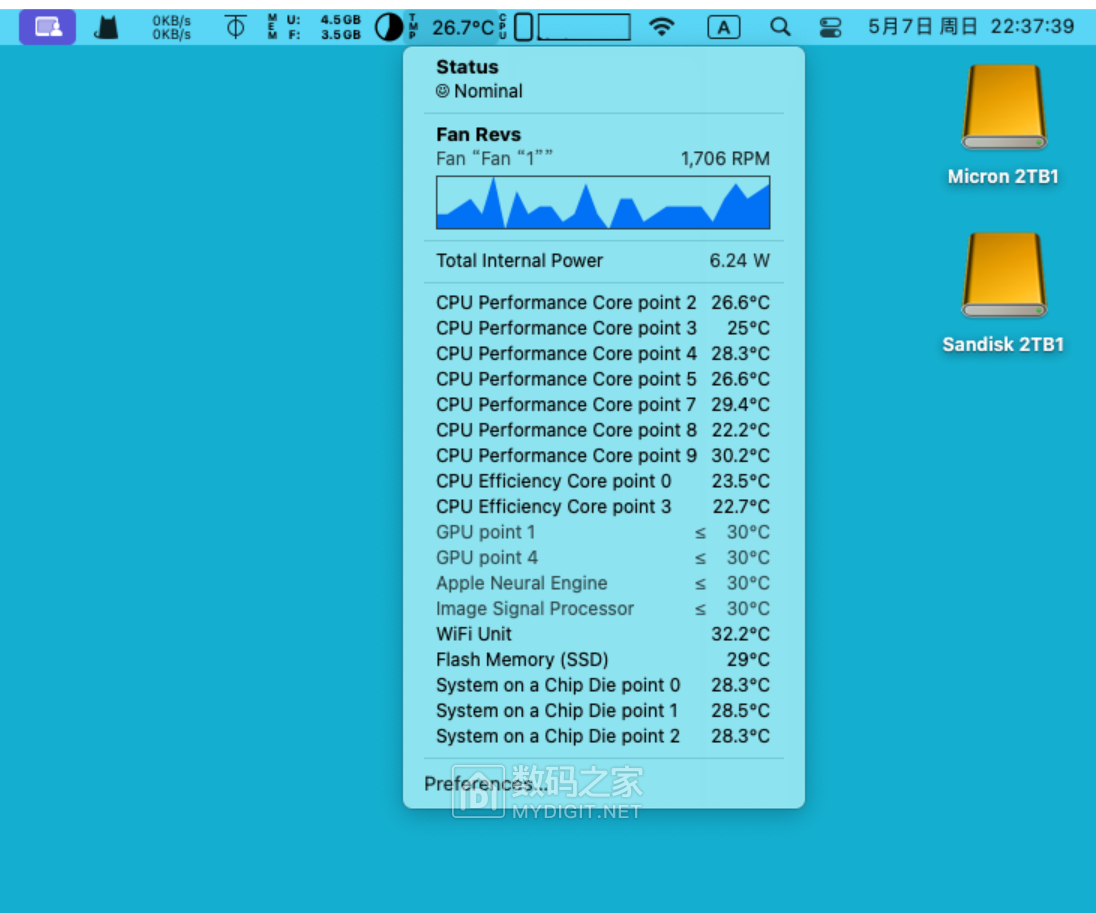The image size is (1096, 913).
Task: Open the black cat menu bar icon
Action: 106,27
